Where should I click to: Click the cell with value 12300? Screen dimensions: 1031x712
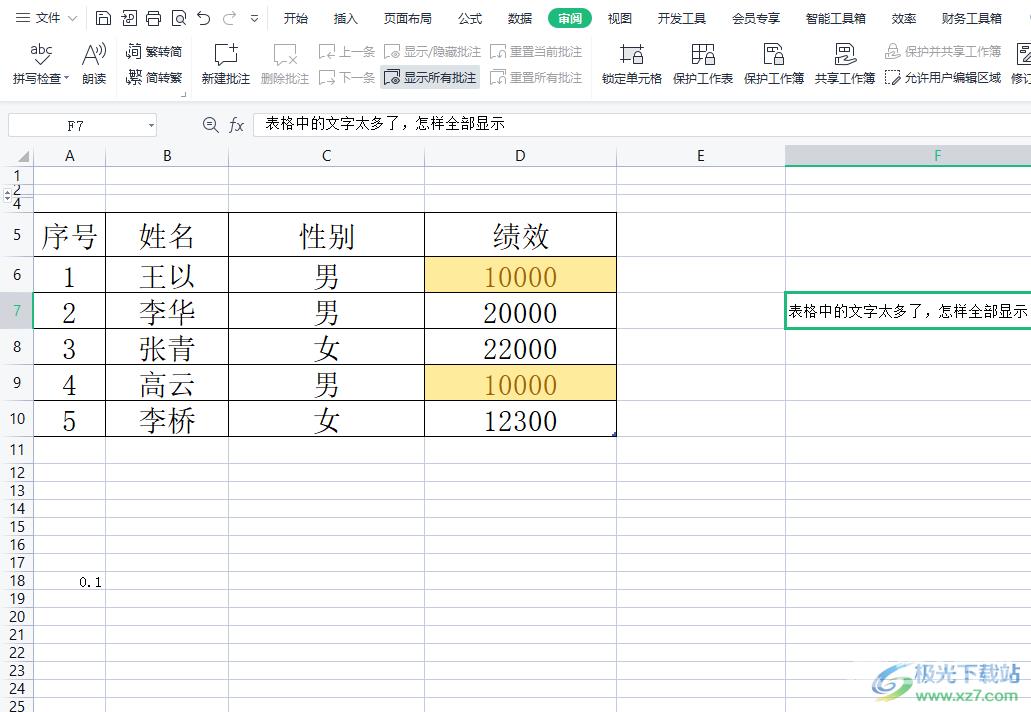pos(520,419)
